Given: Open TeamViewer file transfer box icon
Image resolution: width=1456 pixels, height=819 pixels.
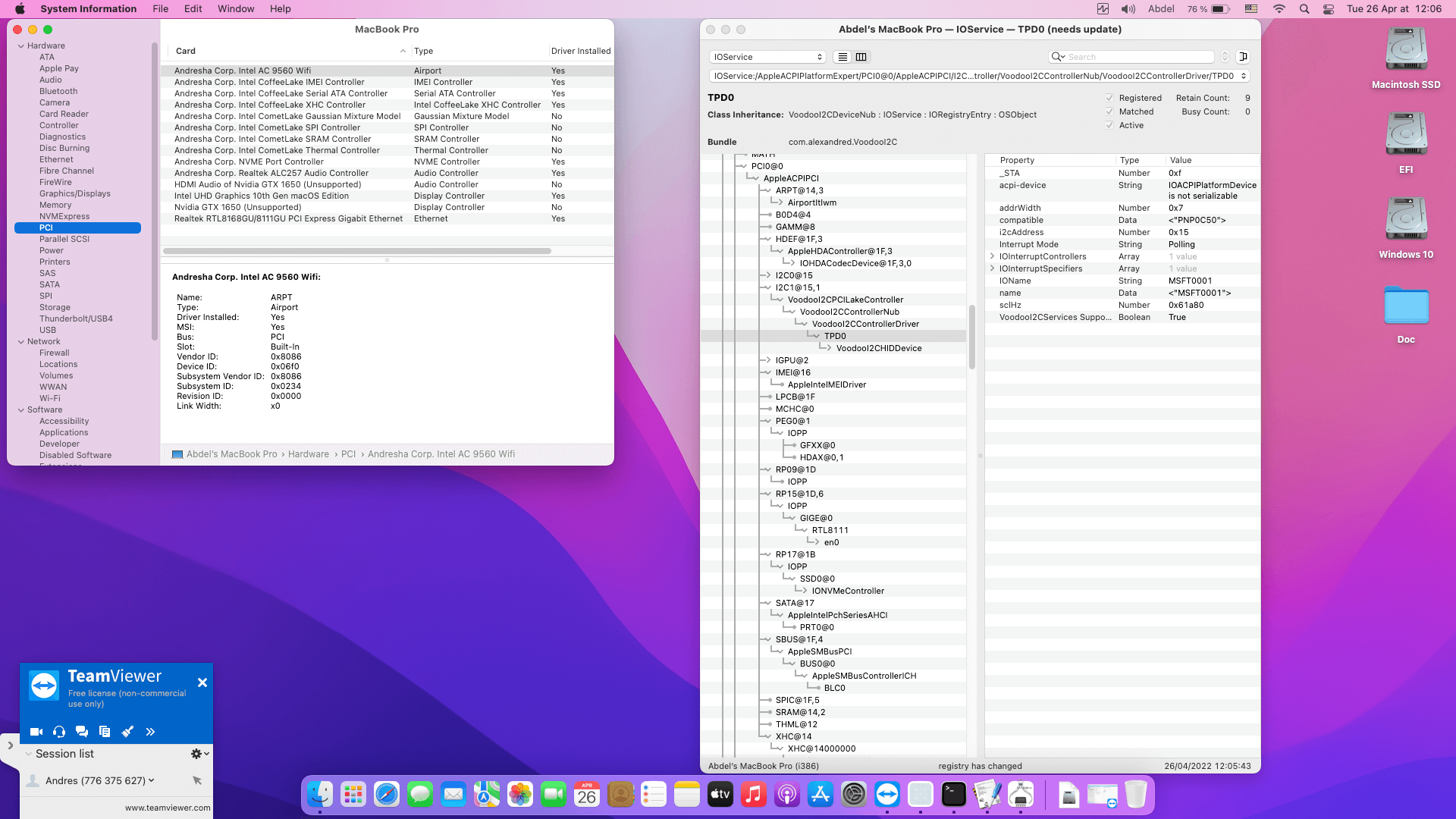Looking at the screenshot, I should coord(105,732).
